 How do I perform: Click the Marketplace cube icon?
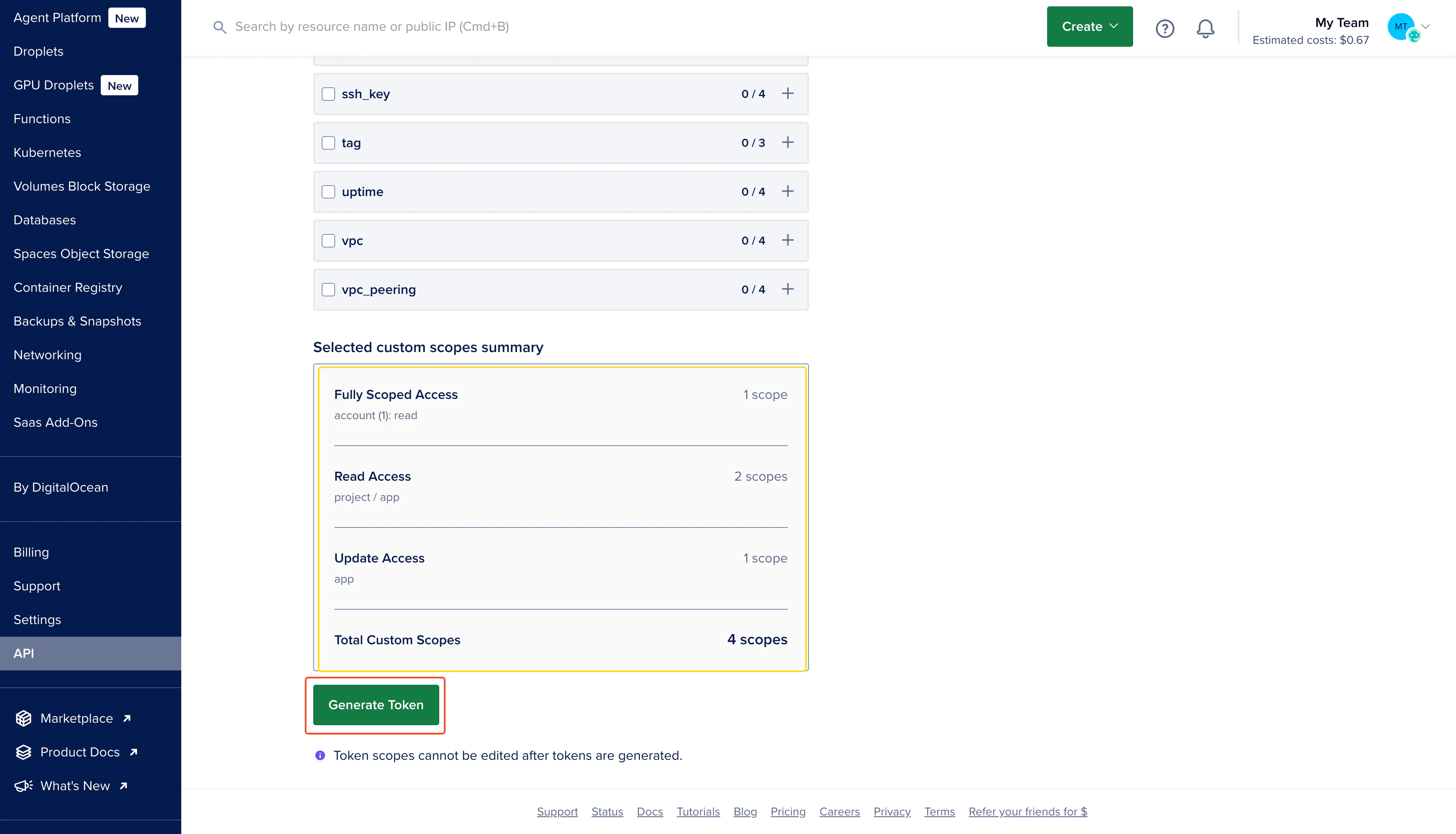(24, 718)
